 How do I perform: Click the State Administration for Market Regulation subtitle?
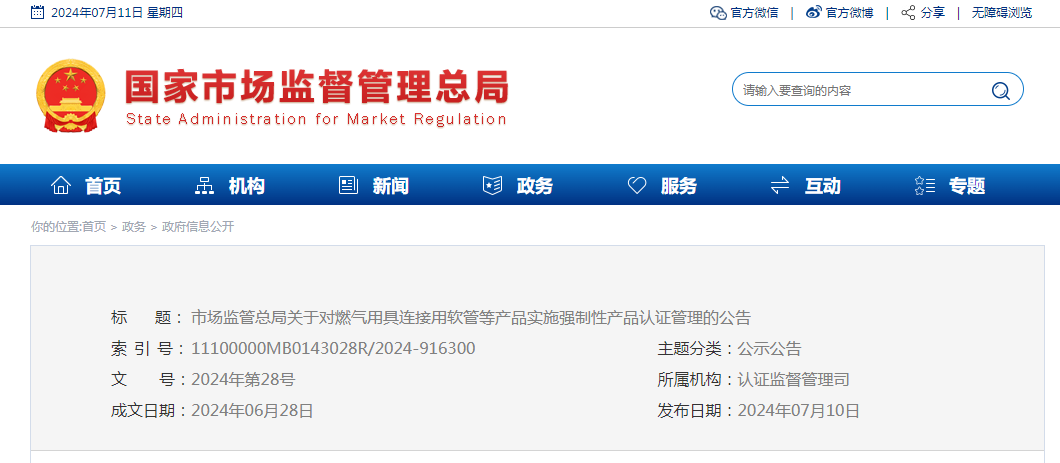coord(316,120)
